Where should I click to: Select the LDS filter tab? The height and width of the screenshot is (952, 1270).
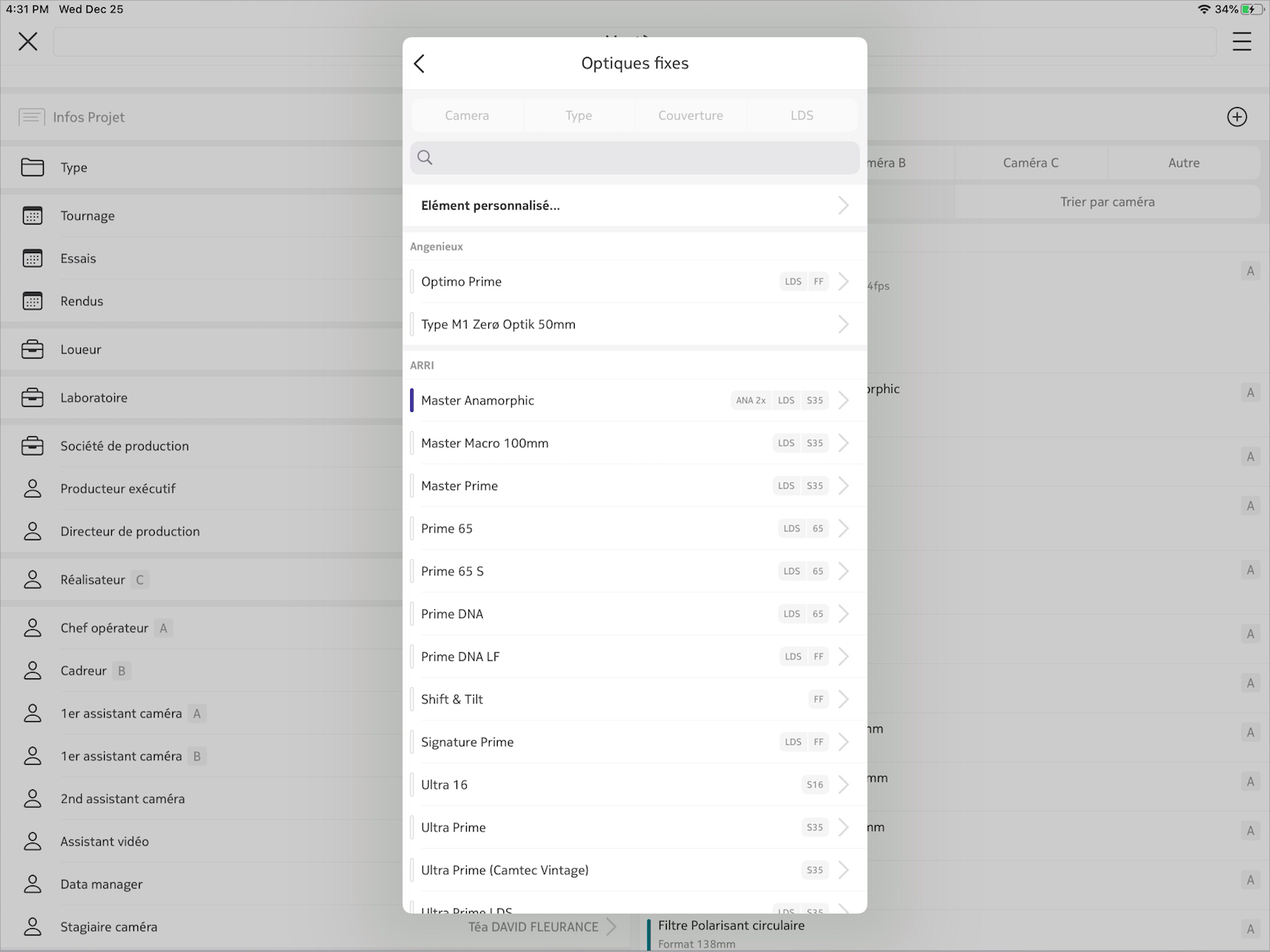[x=802, y=115]
